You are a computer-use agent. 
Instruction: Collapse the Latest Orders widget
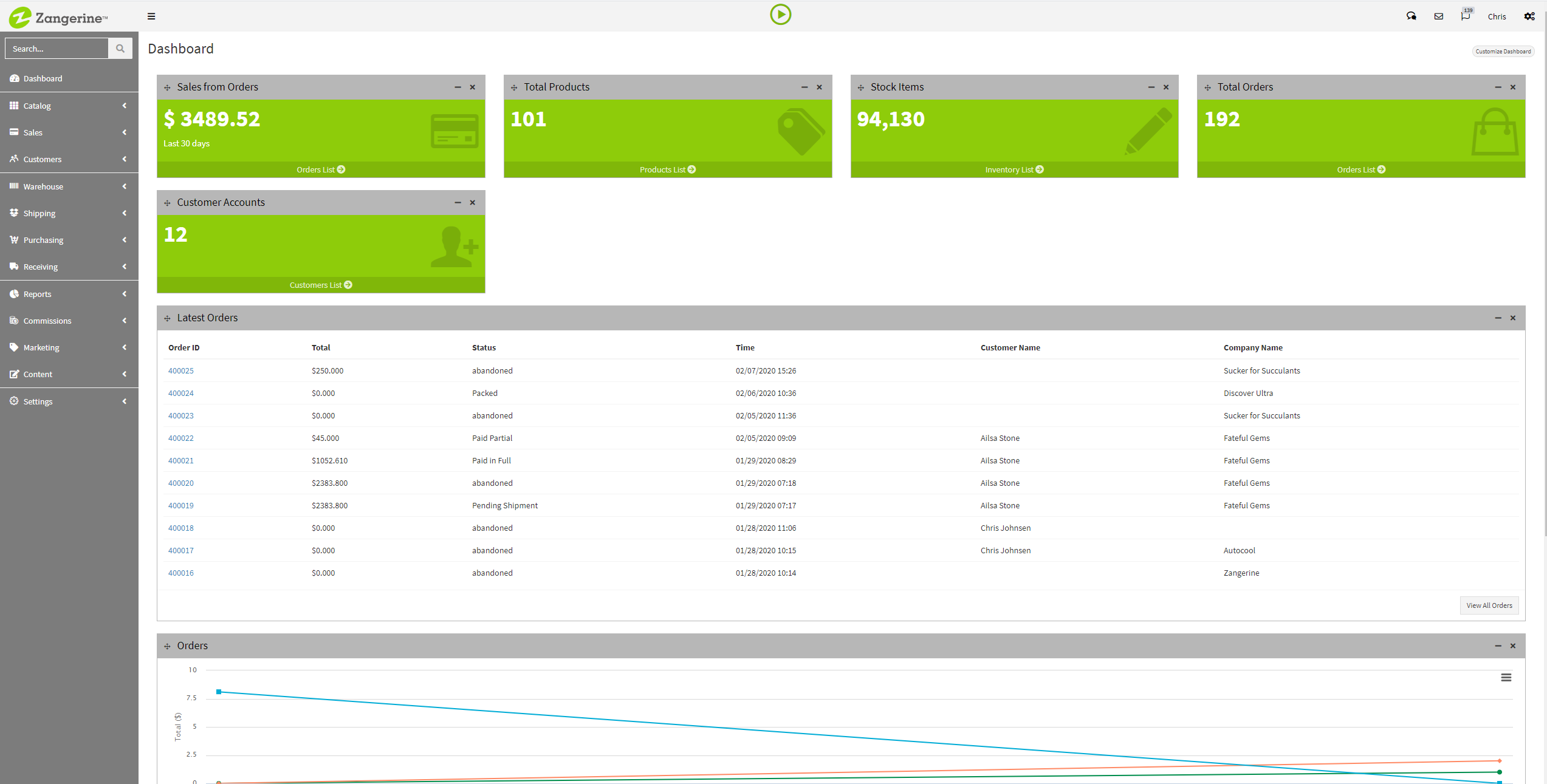(x=1498, y=318)
